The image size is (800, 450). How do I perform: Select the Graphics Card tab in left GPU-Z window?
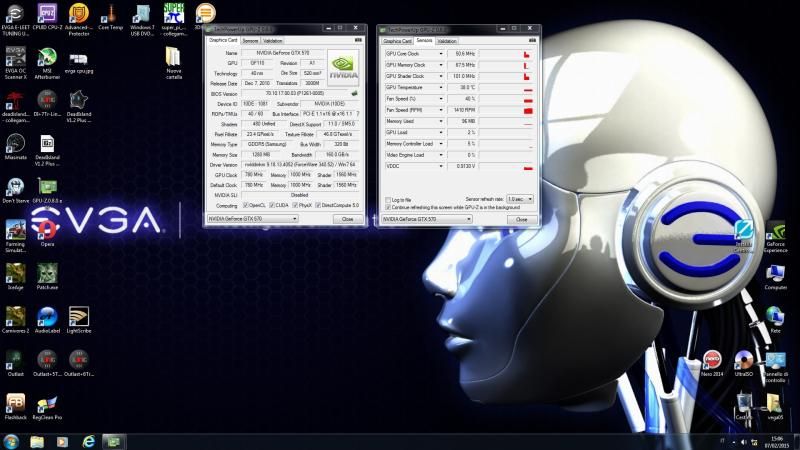[x=223, y=40]
